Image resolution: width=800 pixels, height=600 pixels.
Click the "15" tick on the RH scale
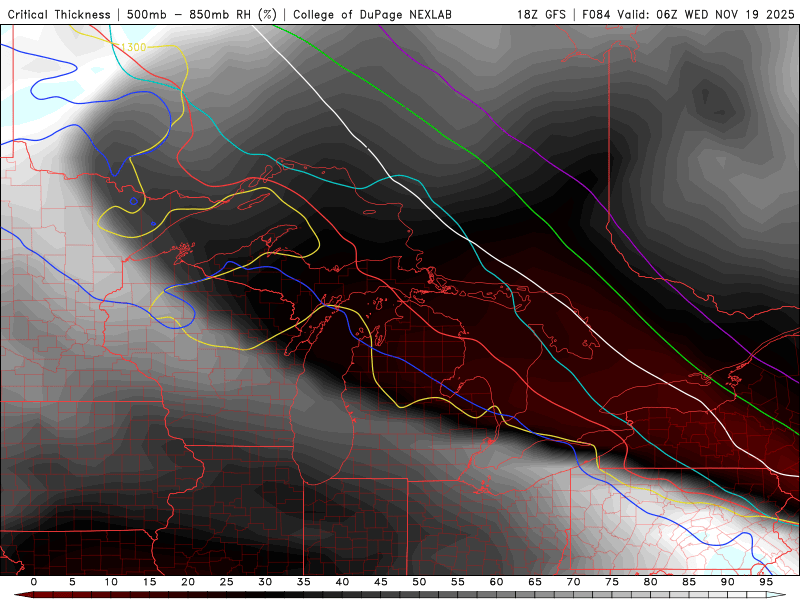149,582
